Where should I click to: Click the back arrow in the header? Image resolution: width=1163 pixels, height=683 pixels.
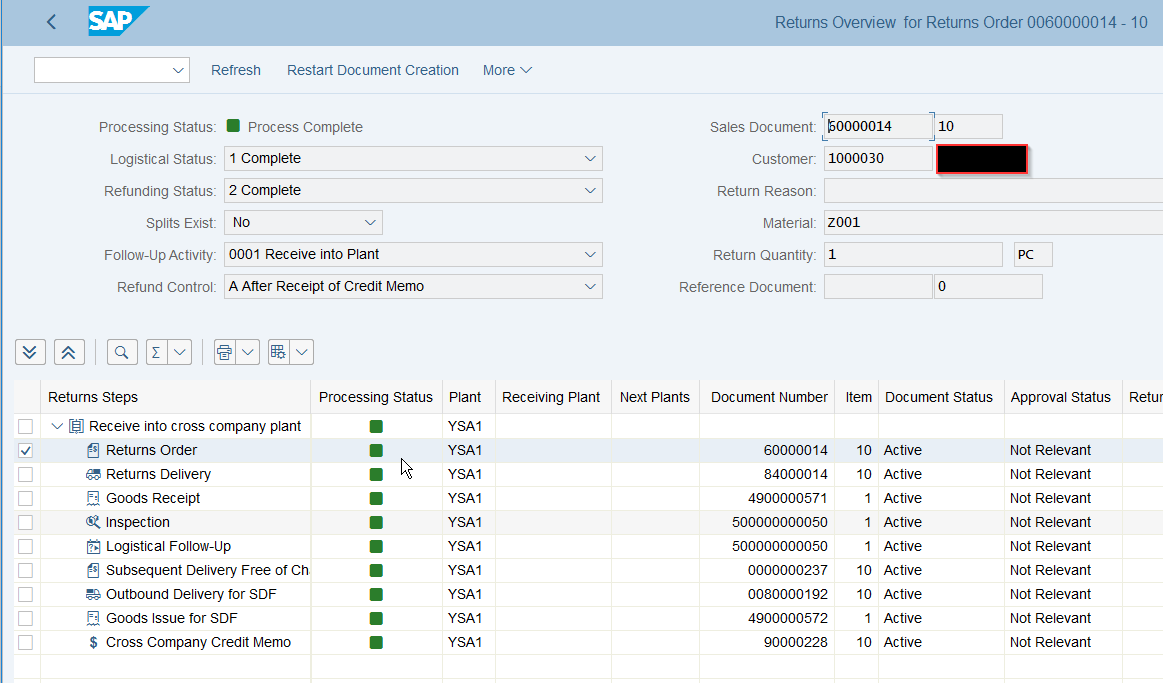tap(51, 21)
